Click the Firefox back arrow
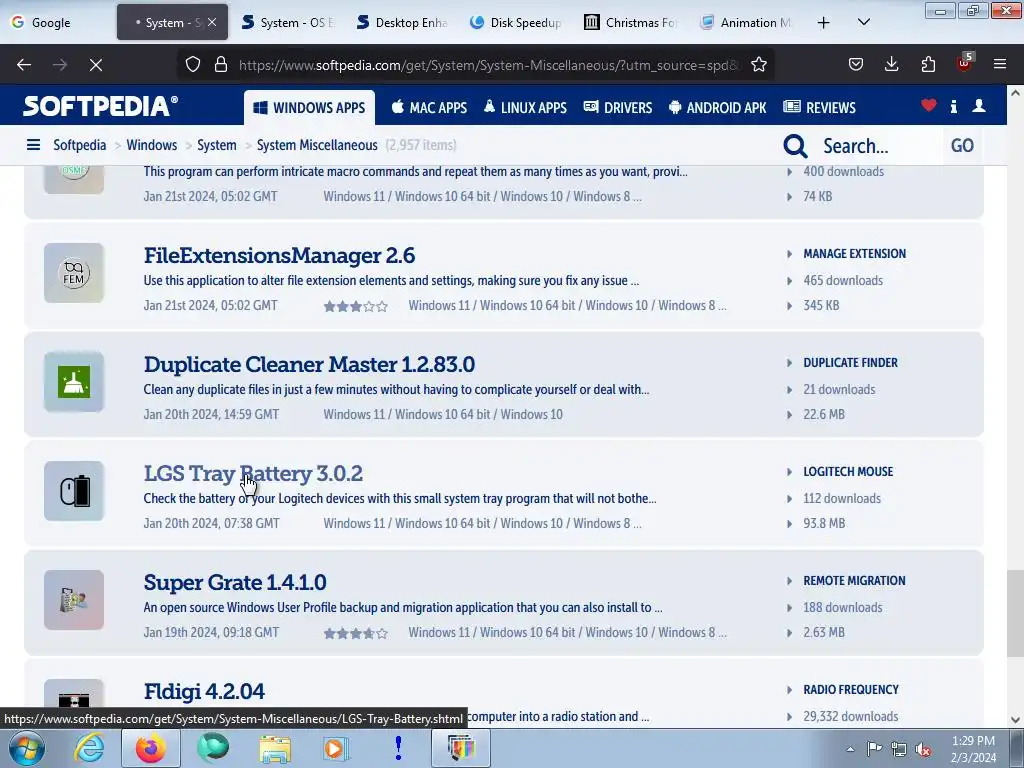The image size is (1024, 768). click(x=24, y=65)
